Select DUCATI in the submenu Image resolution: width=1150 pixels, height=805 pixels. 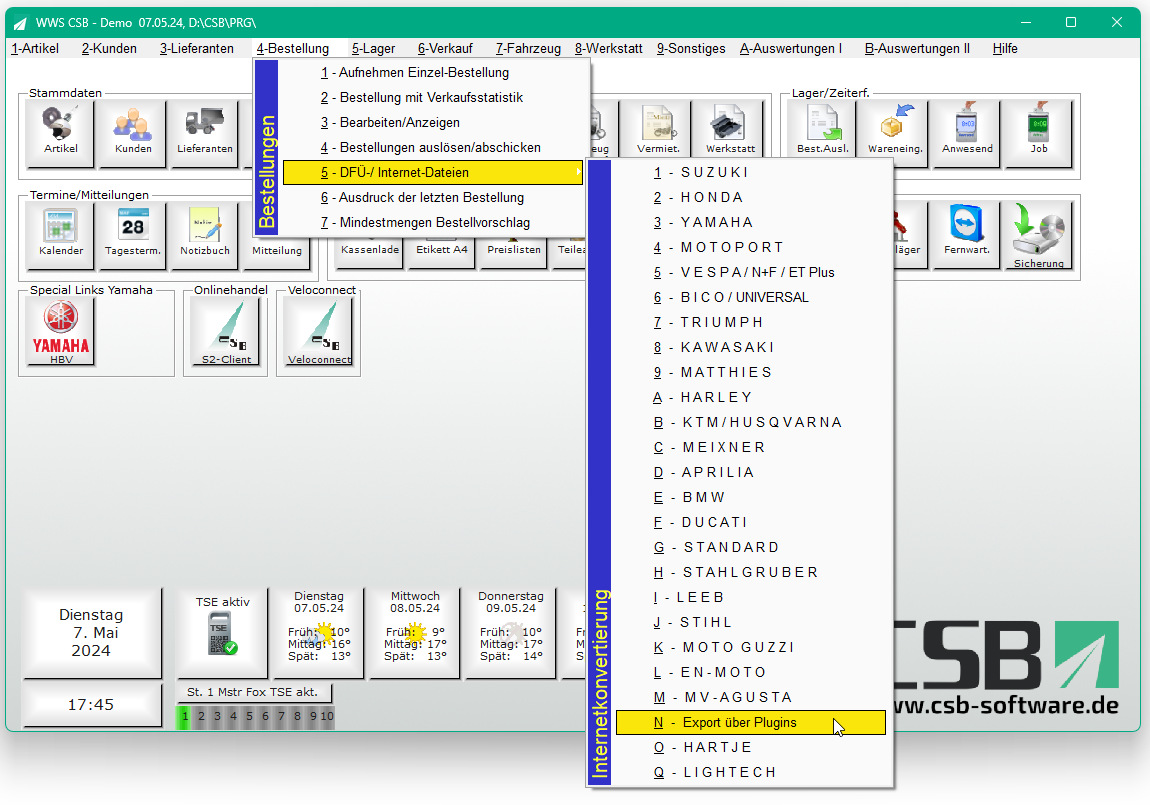pos(750,522)
